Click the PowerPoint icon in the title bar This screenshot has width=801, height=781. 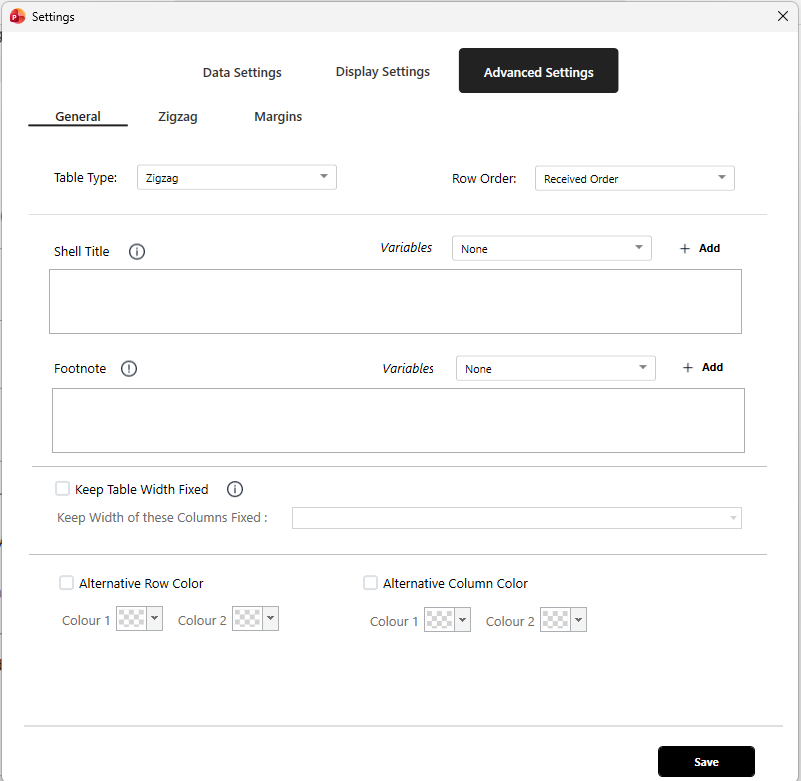coord(17,16)
